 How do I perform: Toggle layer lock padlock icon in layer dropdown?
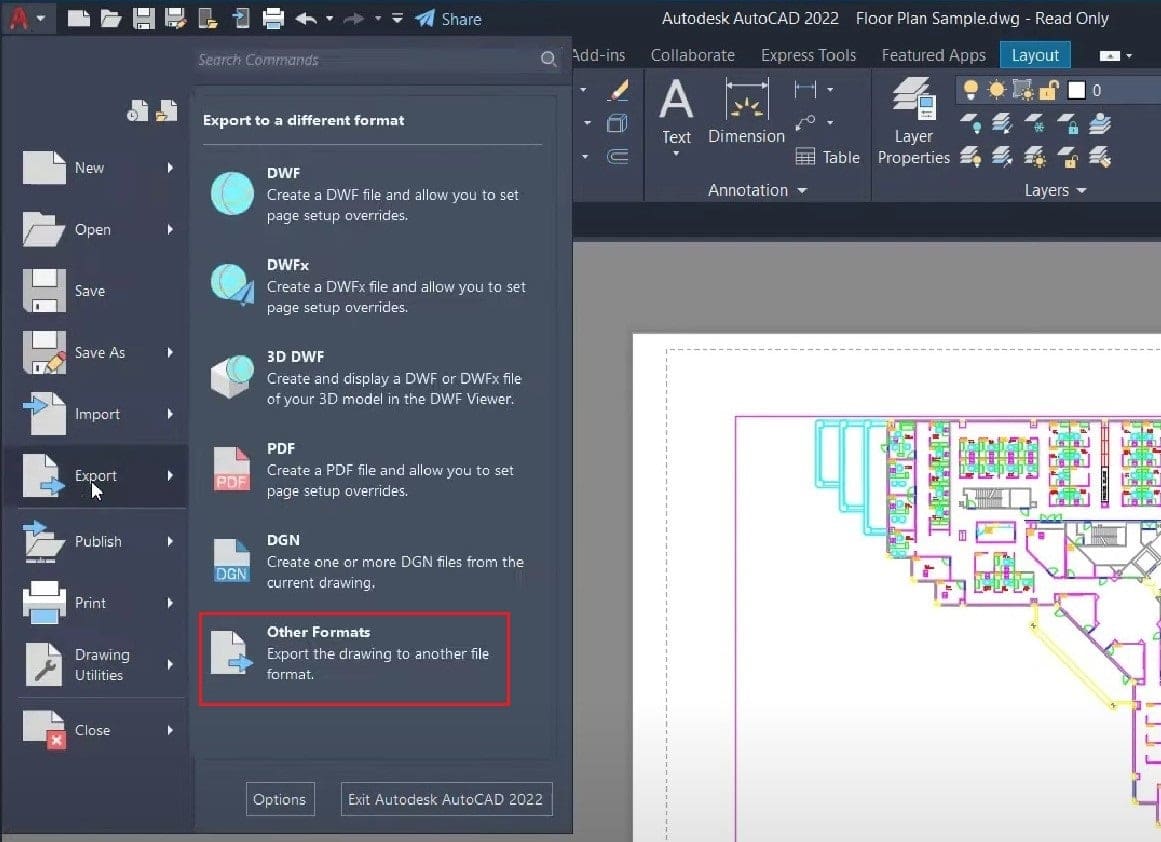point(1049,90)
